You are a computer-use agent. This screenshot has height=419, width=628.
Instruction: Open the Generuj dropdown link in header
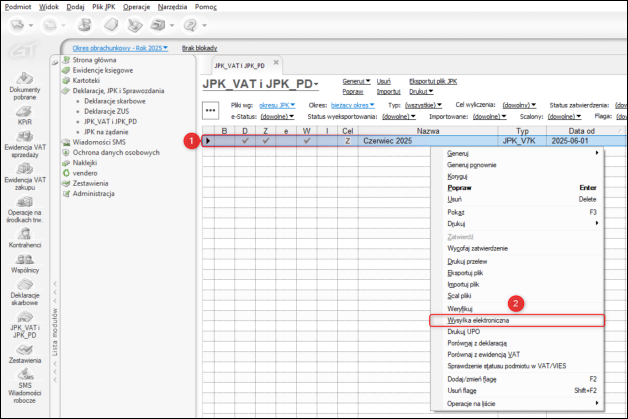point(356,81)
